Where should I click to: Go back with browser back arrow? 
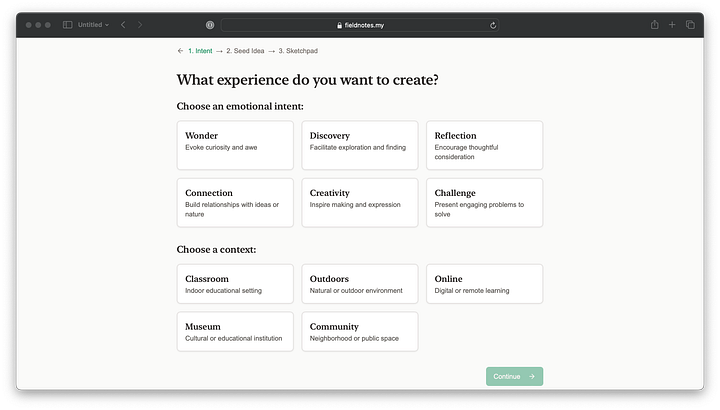123,25
